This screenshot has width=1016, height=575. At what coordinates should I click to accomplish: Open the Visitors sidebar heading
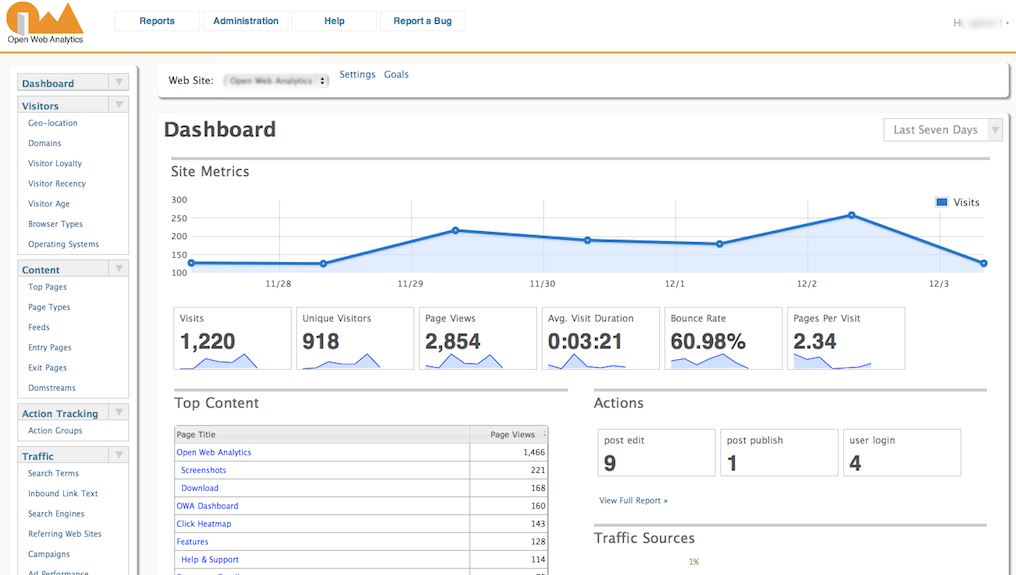pyautogui.click(x=40, y=106)
